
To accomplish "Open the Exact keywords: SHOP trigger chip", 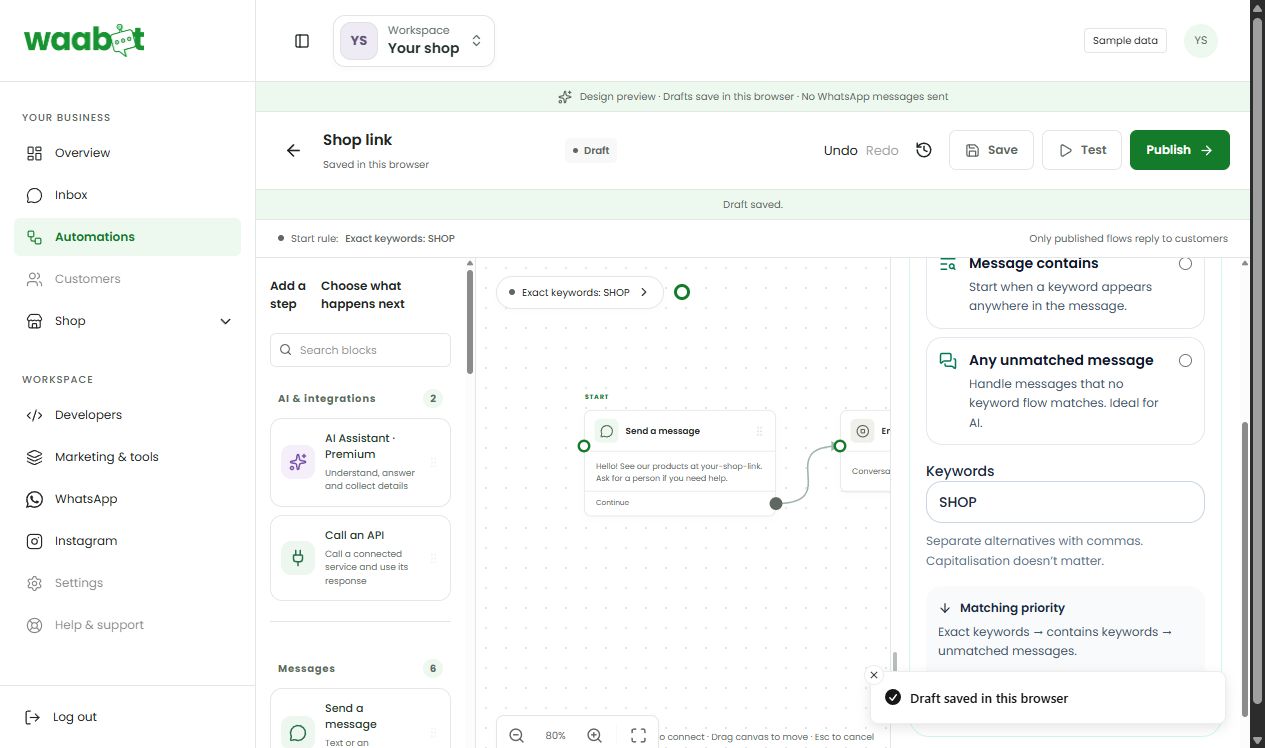I will [x=580, y=293].
